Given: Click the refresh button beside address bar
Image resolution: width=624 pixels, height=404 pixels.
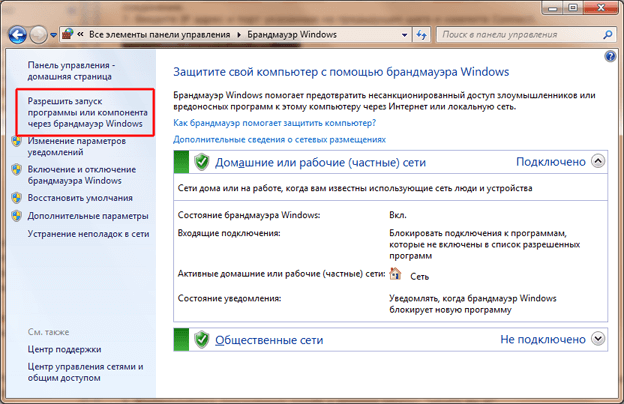Looking at the screenshot, I should coord(421,35).
